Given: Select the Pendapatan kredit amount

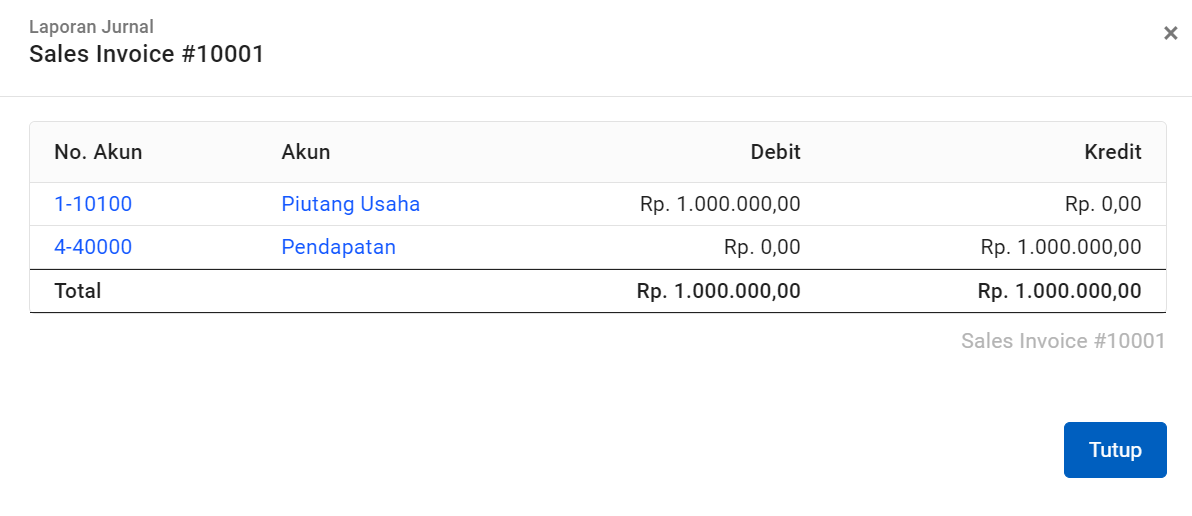Looking at the screenshot, I should click(x=1061, y=247).
